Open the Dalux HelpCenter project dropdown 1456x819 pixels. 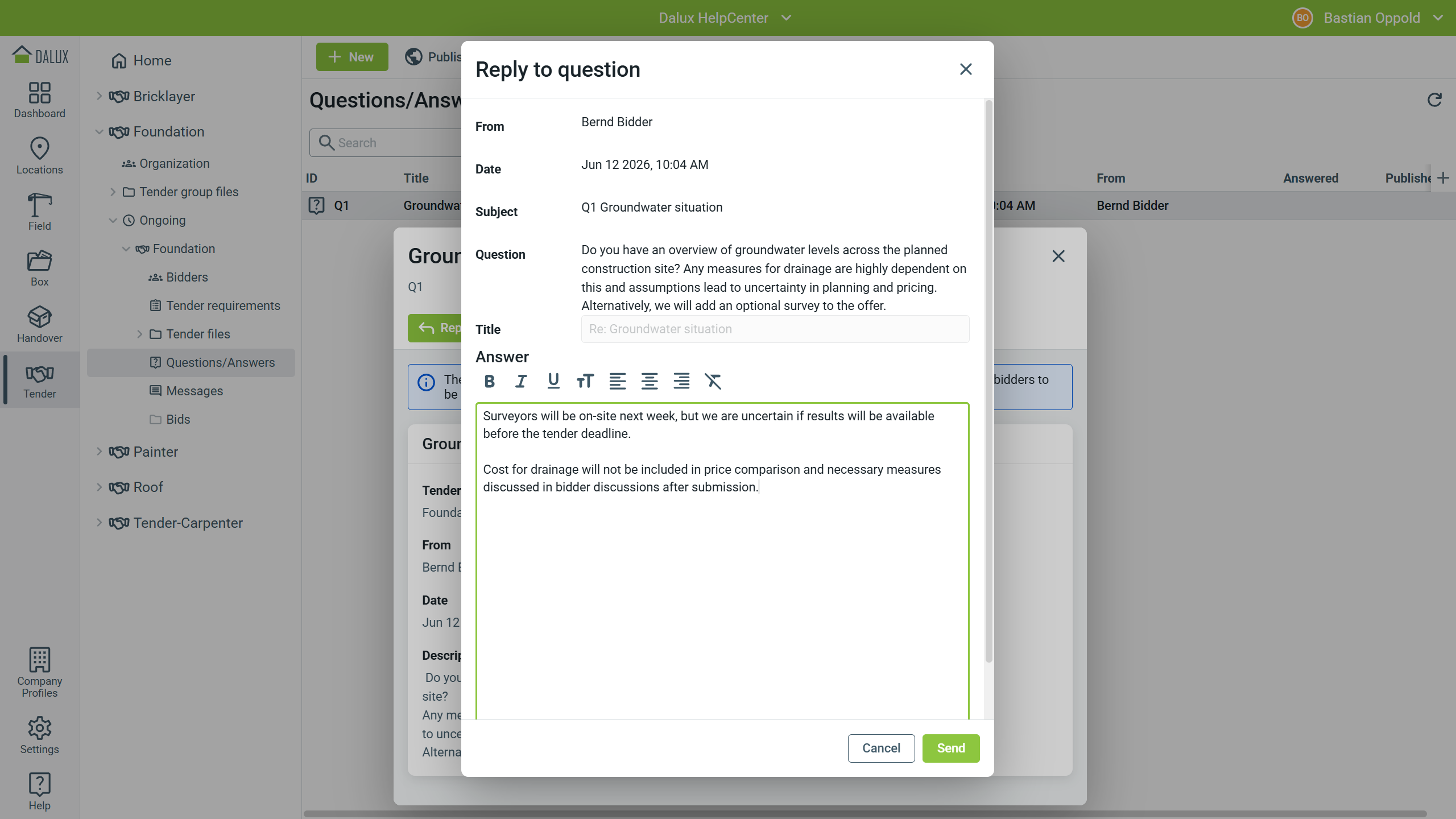[x=725, y=18]
